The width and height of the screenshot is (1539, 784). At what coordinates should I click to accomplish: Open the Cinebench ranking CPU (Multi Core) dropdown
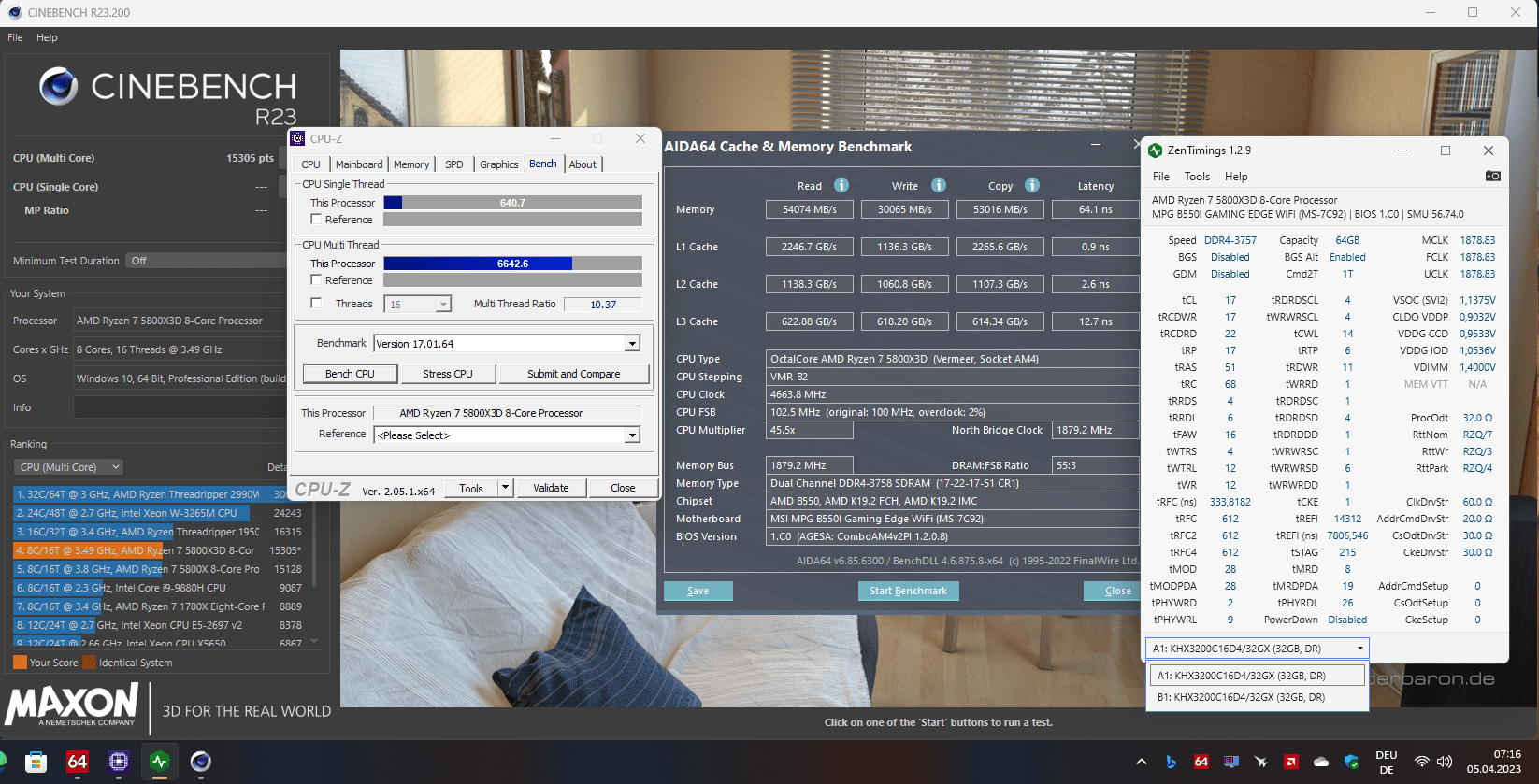coord(69,467)
